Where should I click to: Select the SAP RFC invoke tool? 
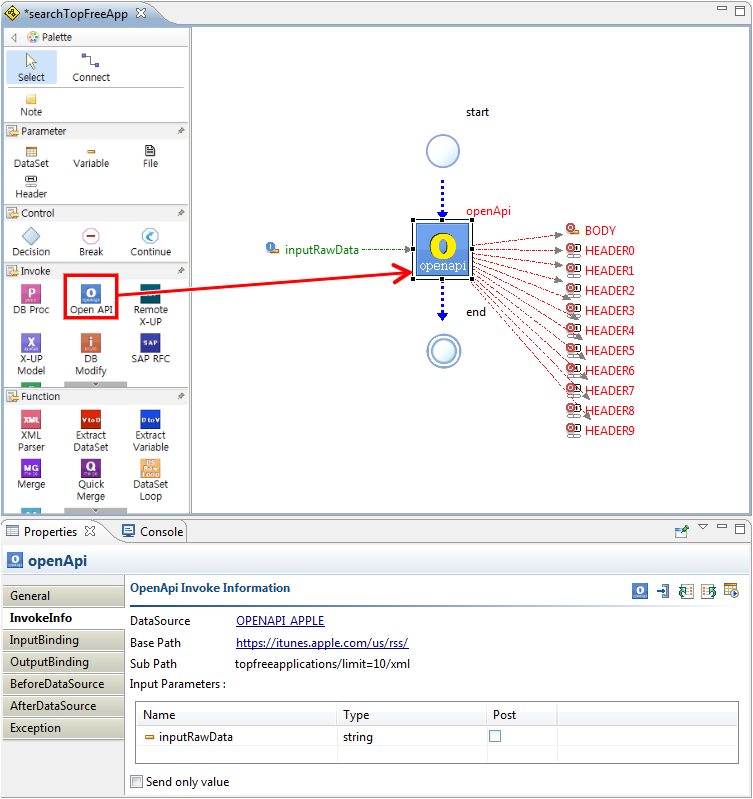(x=150, y=350)
